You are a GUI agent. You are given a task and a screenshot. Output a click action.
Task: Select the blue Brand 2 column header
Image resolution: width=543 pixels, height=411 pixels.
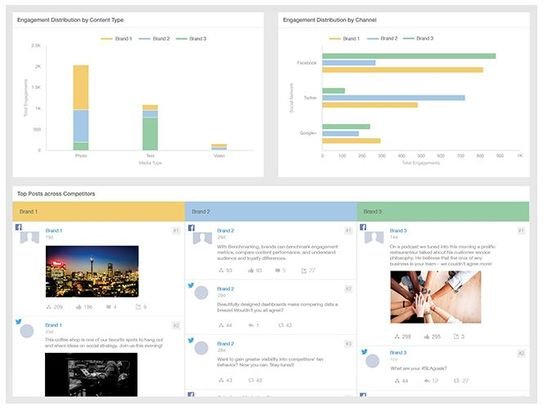coord(271,211)
